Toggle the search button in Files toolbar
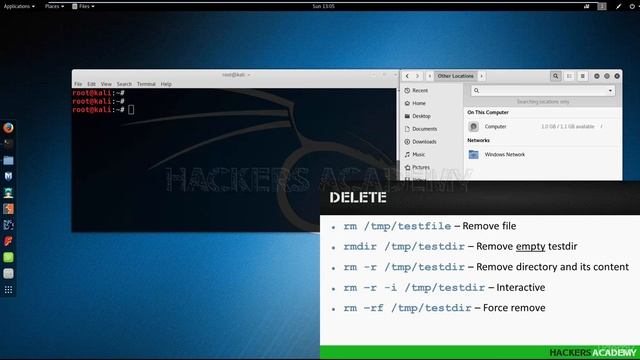The image size is (640, 360). tap(555, 76)
